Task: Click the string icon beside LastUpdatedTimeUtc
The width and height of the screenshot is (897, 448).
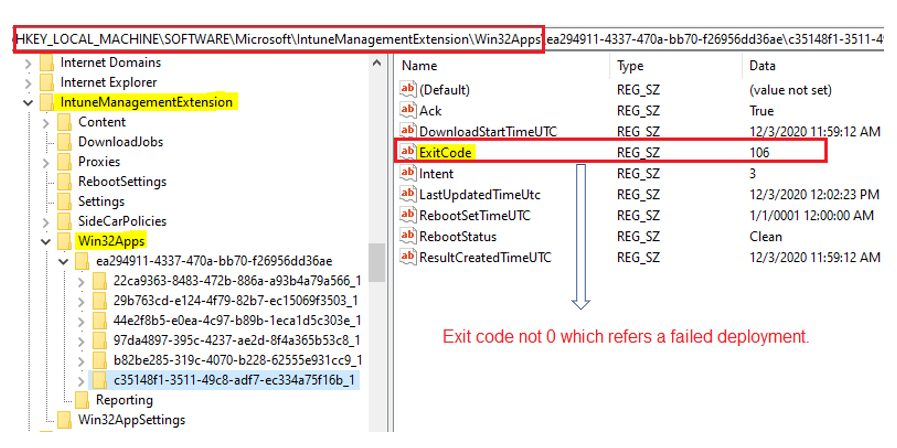Action: tap(407, 195)
